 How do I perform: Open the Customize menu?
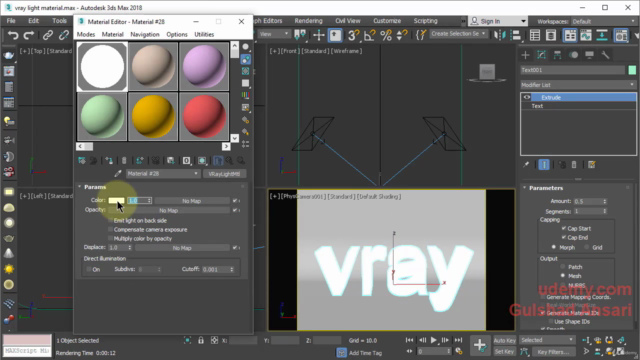coord(387,21)
